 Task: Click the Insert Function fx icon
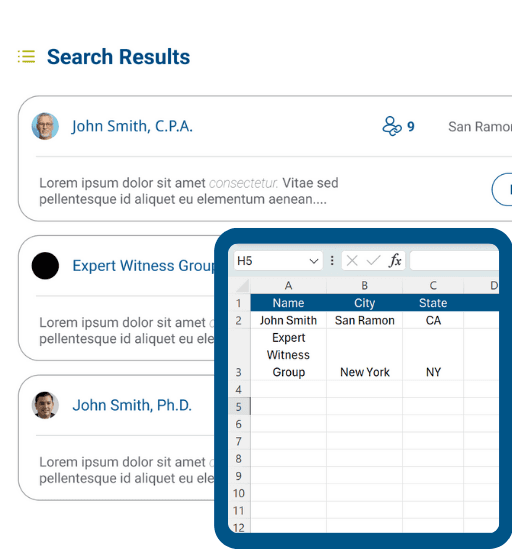coord(395,261)
